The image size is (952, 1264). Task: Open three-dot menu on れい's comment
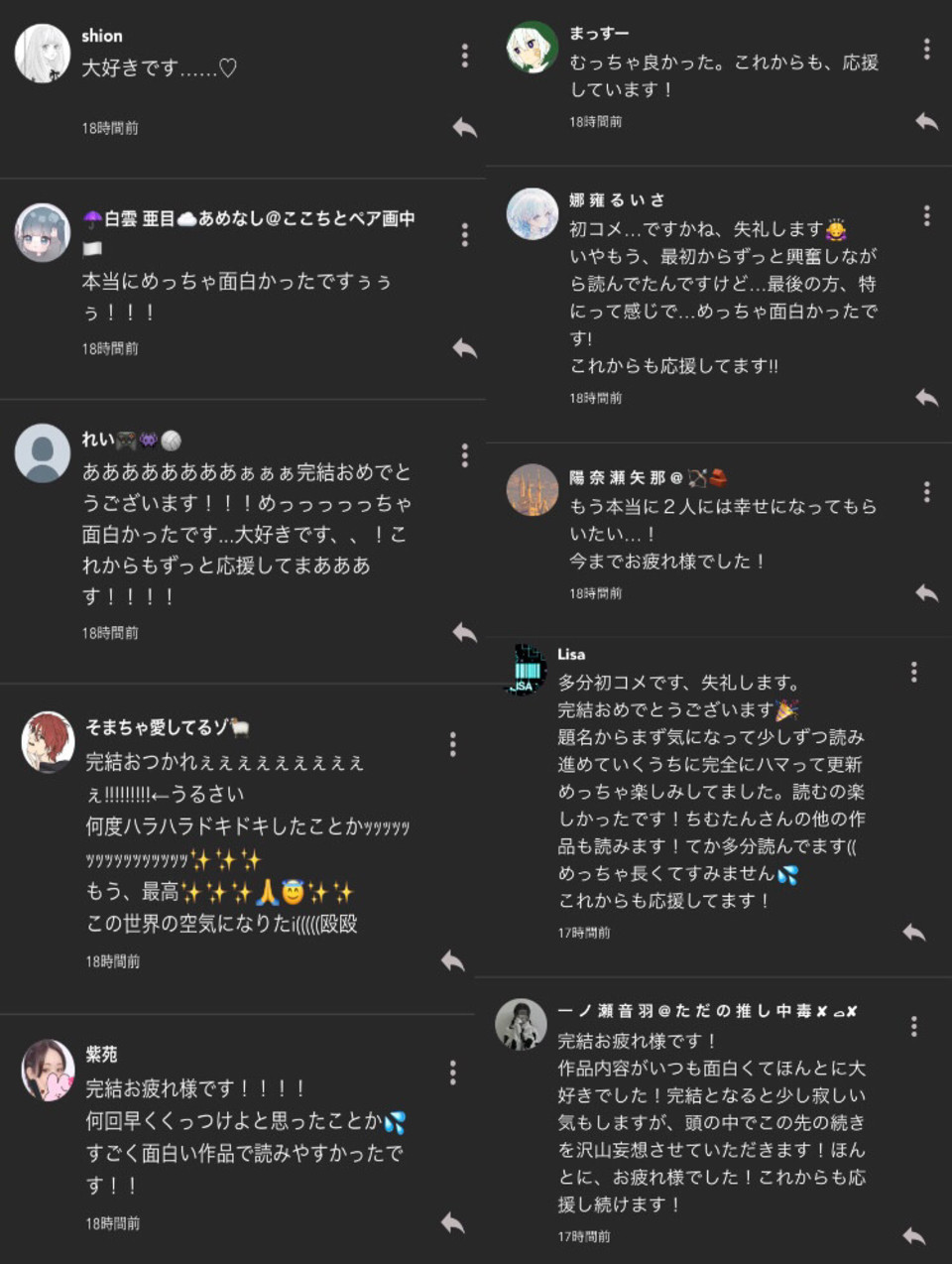464,455
